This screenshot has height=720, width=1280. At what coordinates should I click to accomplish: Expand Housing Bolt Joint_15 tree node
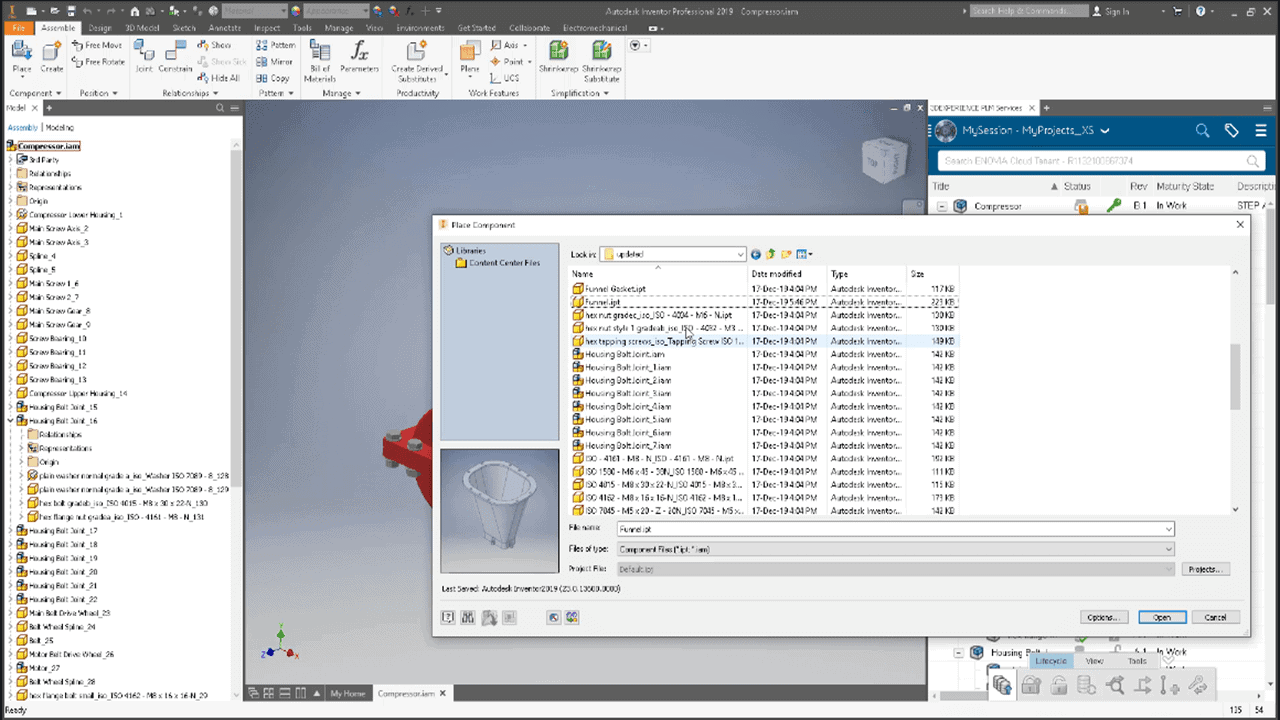click(11, 407)
